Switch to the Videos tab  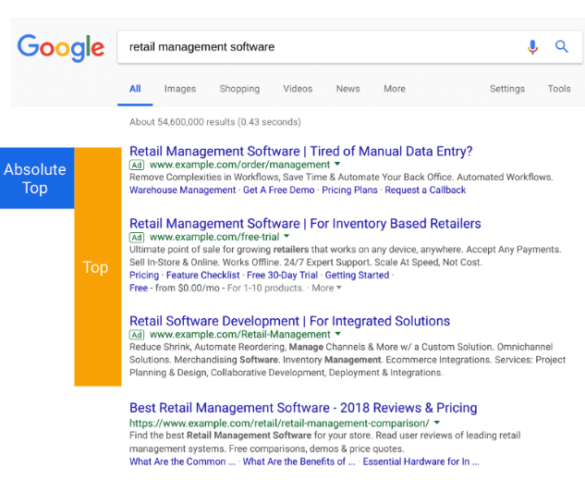[298, 89]
